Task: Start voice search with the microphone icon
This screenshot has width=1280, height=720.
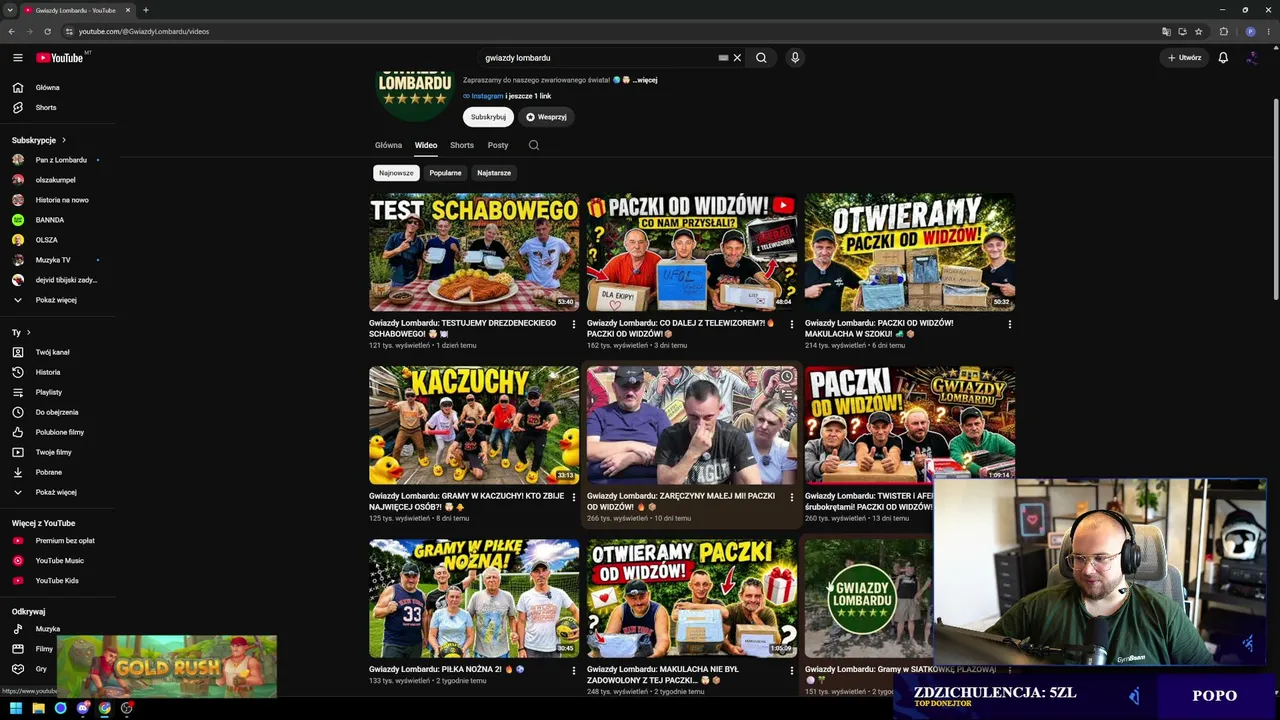Action: click(x=795, y=58)
